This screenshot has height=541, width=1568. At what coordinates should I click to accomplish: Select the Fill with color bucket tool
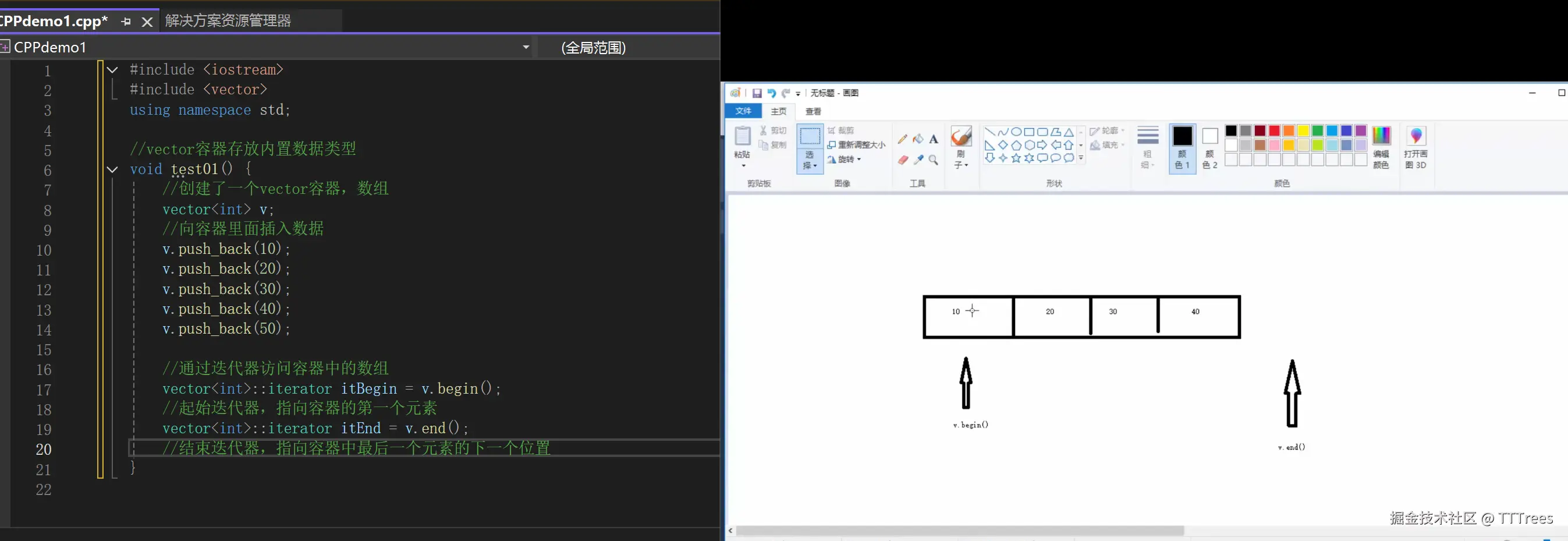918,139
